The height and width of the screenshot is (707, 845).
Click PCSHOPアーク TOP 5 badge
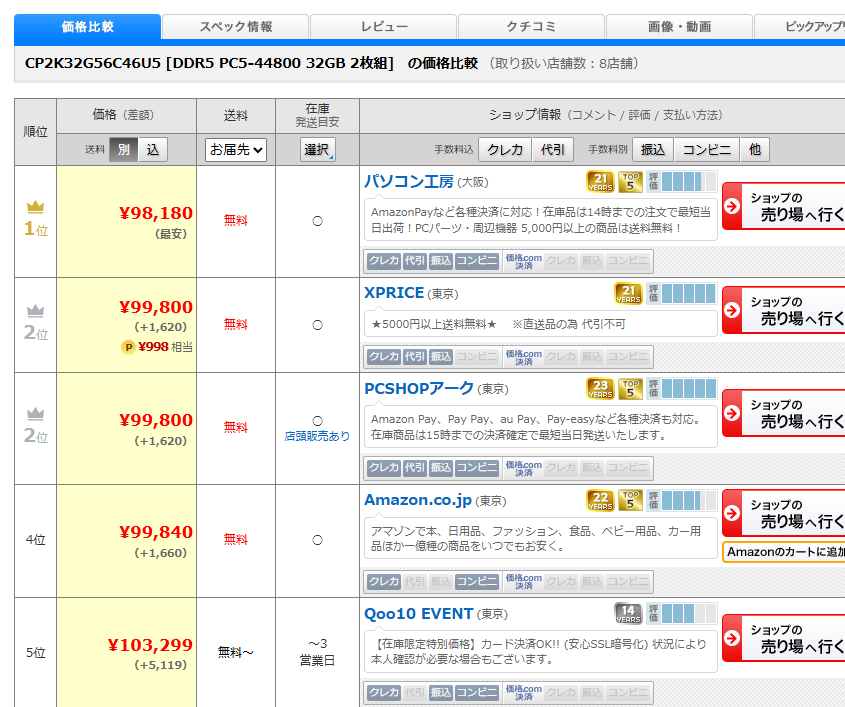point(630,389)
